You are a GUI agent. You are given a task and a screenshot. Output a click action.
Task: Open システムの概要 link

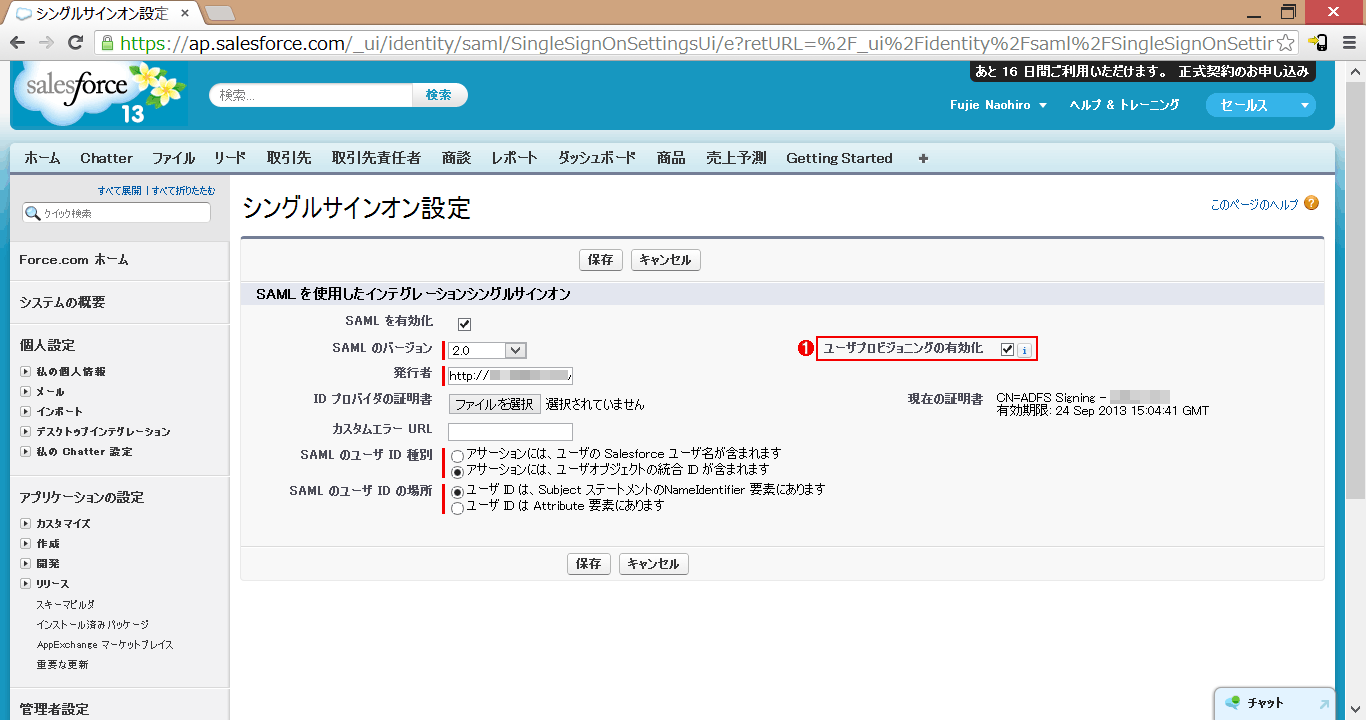pyautogui.click(x=62, y=302)
